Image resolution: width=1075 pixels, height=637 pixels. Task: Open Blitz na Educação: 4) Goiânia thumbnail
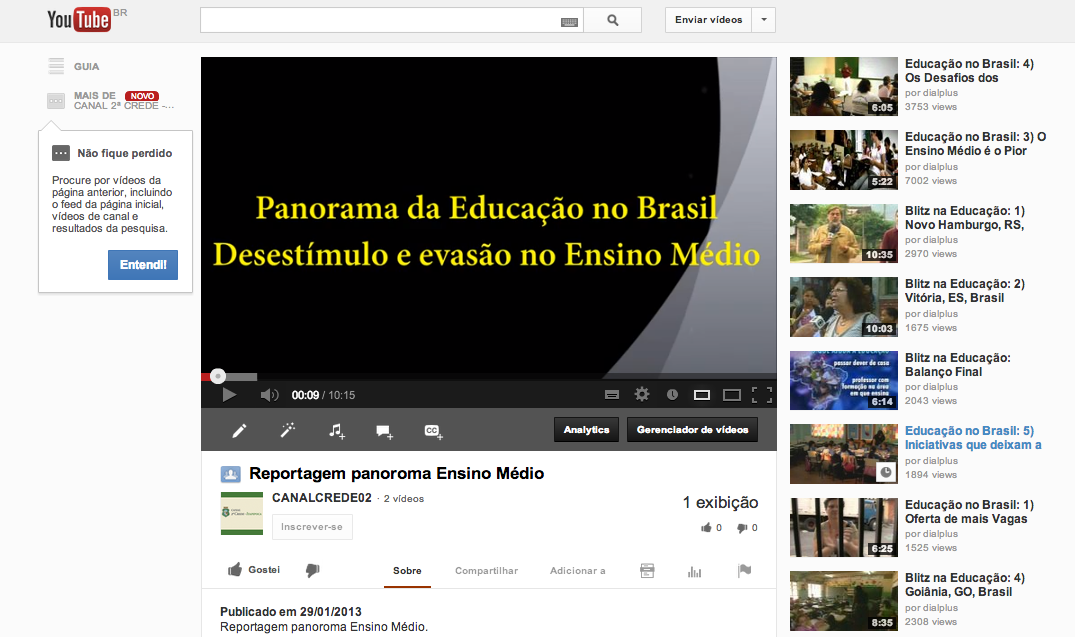843,601
